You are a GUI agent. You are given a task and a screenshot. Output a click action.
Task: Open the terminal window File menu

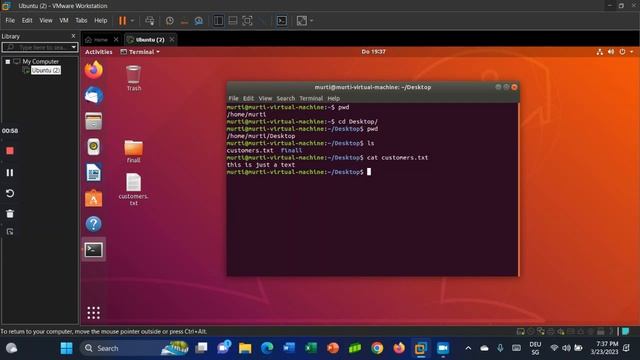[233, 98]
